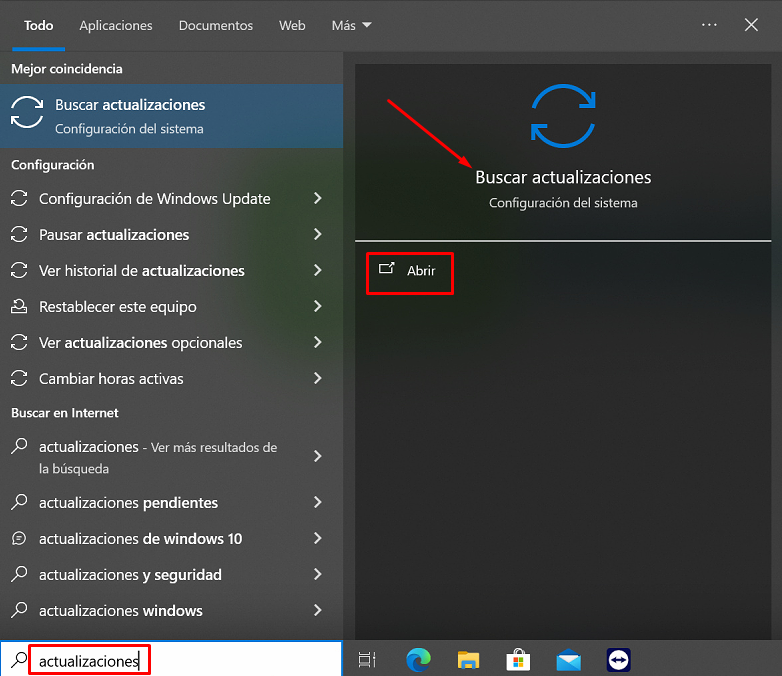Open the three-dots options menu

709,24
